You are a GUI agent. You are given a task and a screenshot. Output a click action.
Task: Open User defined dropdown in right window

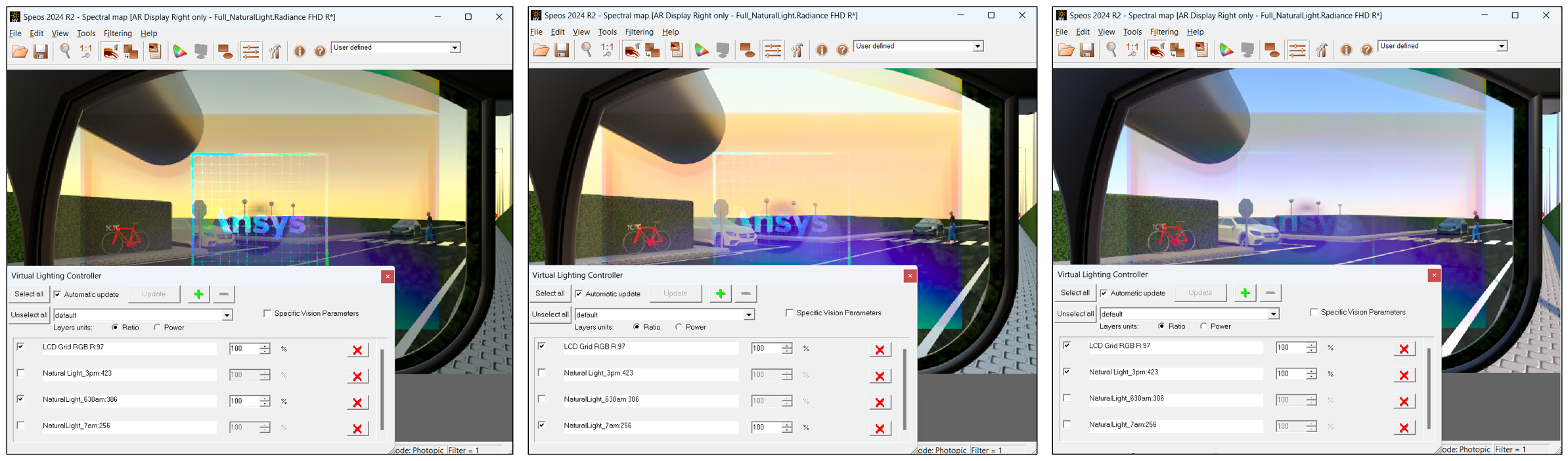point(1502,46)
